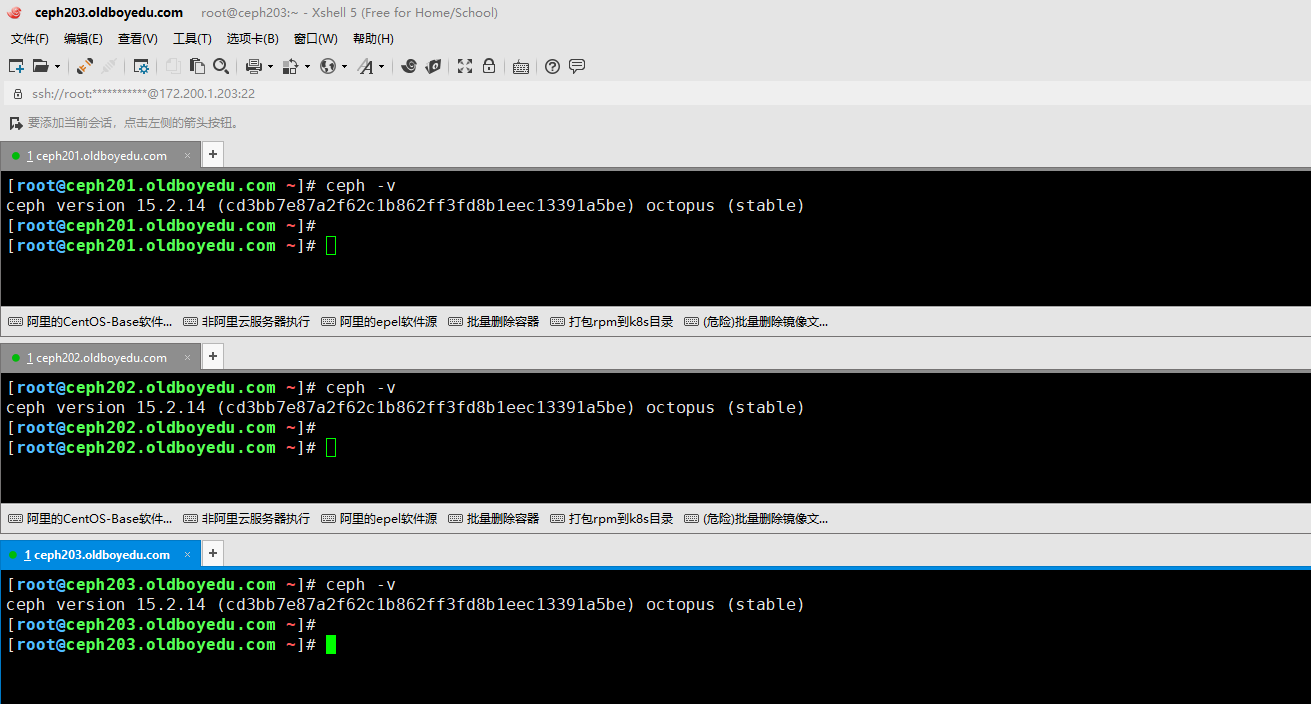This screenshot has width=1311, height=704.
Task: Expand the Open folder dropdown arrow
Action: point(57,67)
